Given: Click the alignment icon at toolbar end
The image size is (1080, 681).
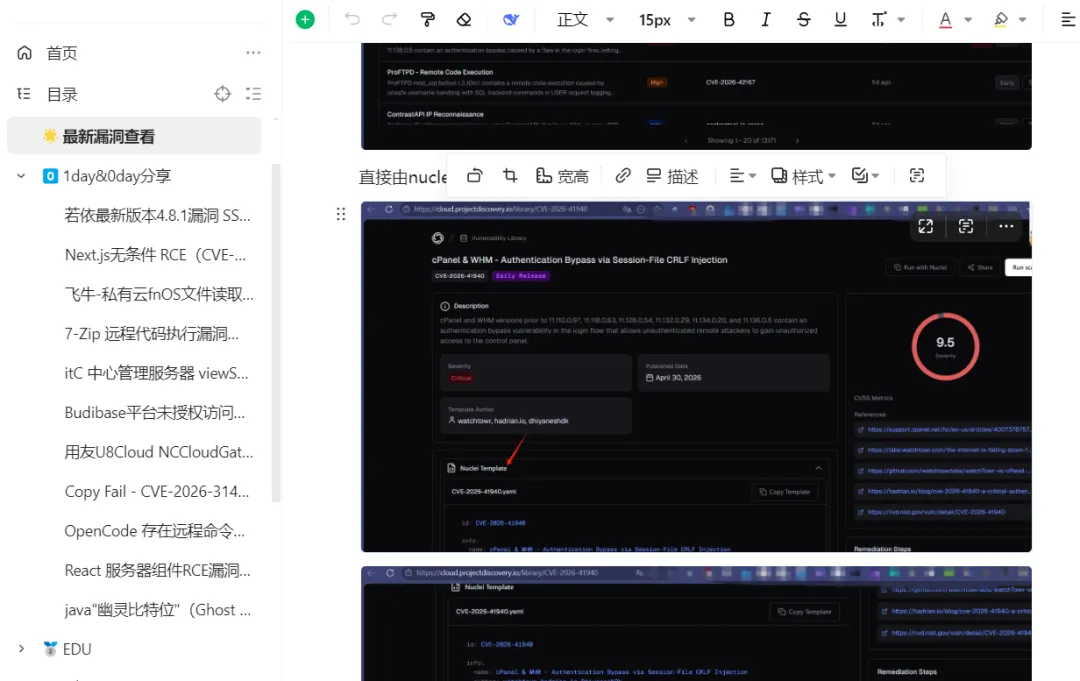Looking at the screenshot, I should click(x=1068, y=19).
